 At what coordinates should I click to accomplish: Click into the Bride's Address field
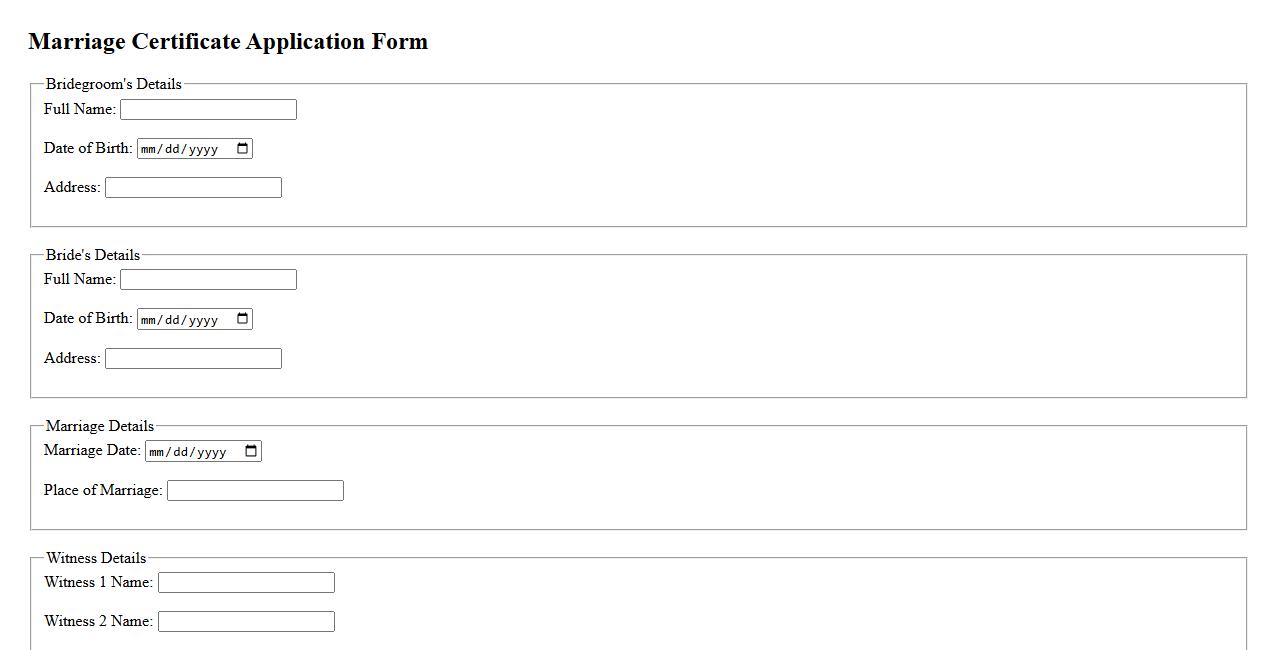pyautogui.click(x=193, y=358)
